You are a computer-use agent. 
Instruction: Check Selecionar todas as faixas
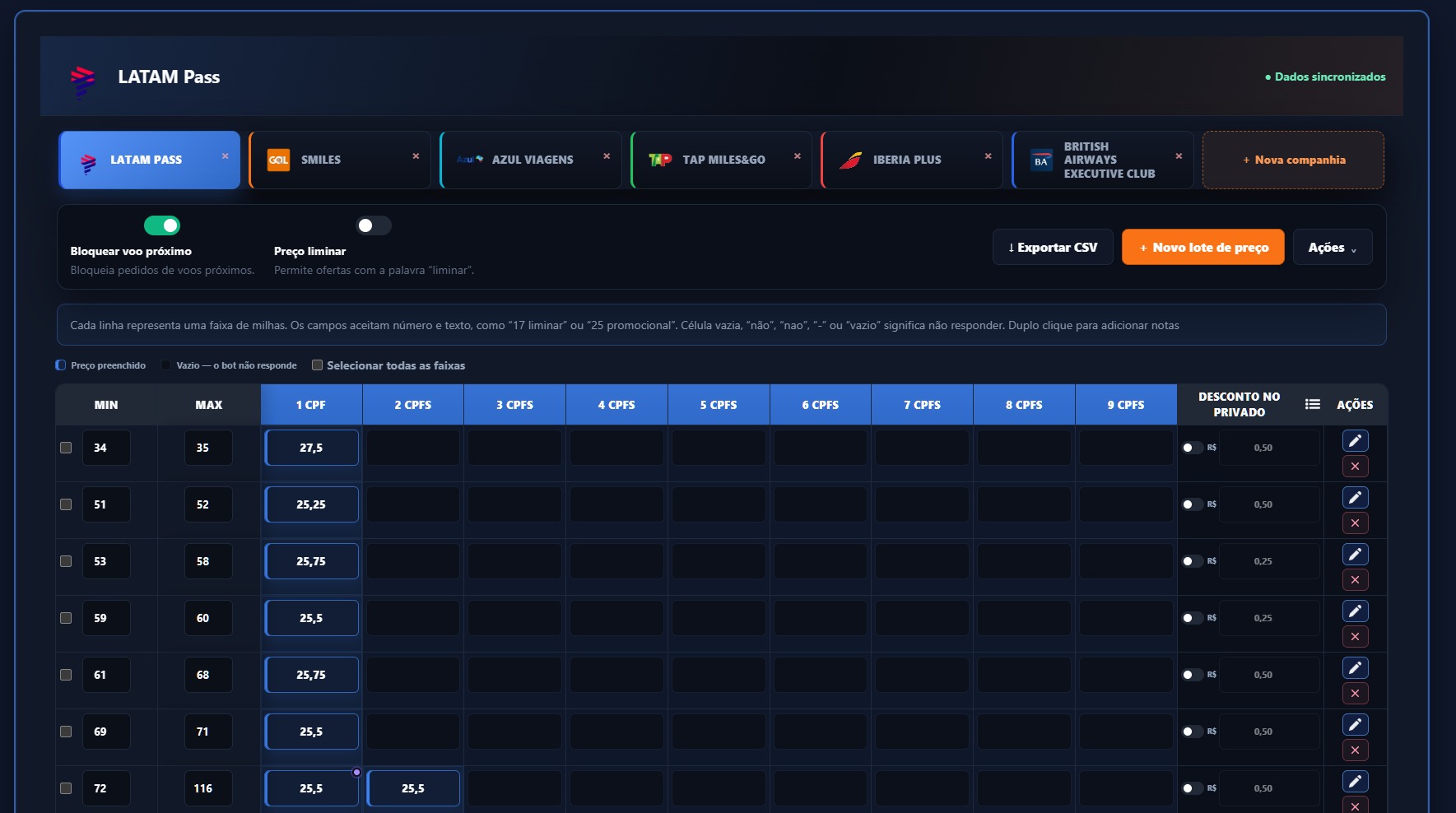coord(317,365)
